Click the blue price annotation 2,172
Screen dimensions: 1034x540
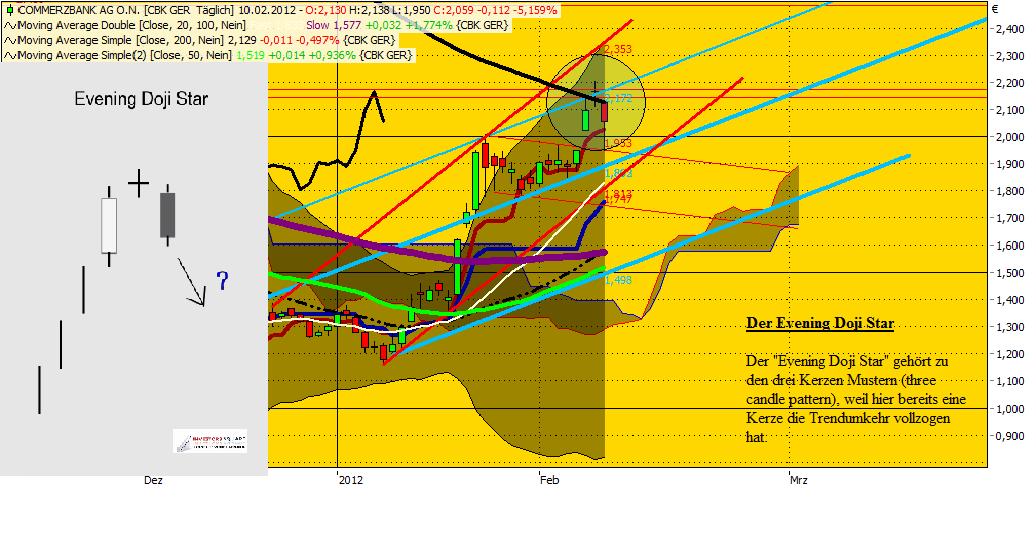619,99
